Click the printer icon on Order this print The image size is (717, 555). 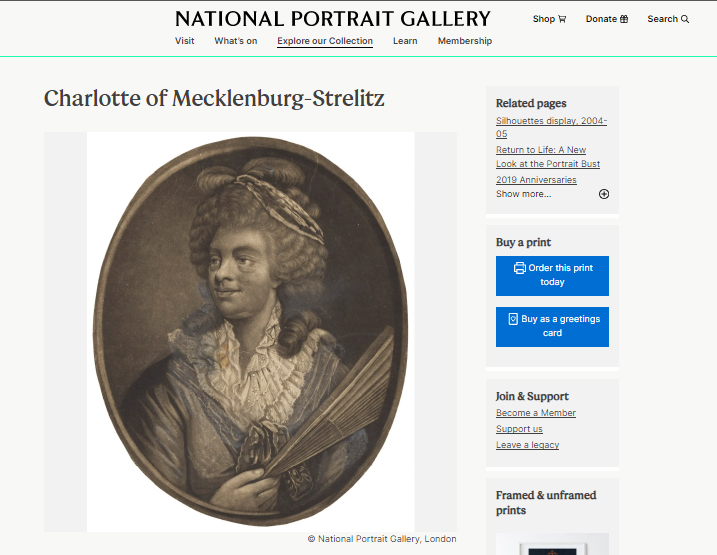tap(519, 268)
